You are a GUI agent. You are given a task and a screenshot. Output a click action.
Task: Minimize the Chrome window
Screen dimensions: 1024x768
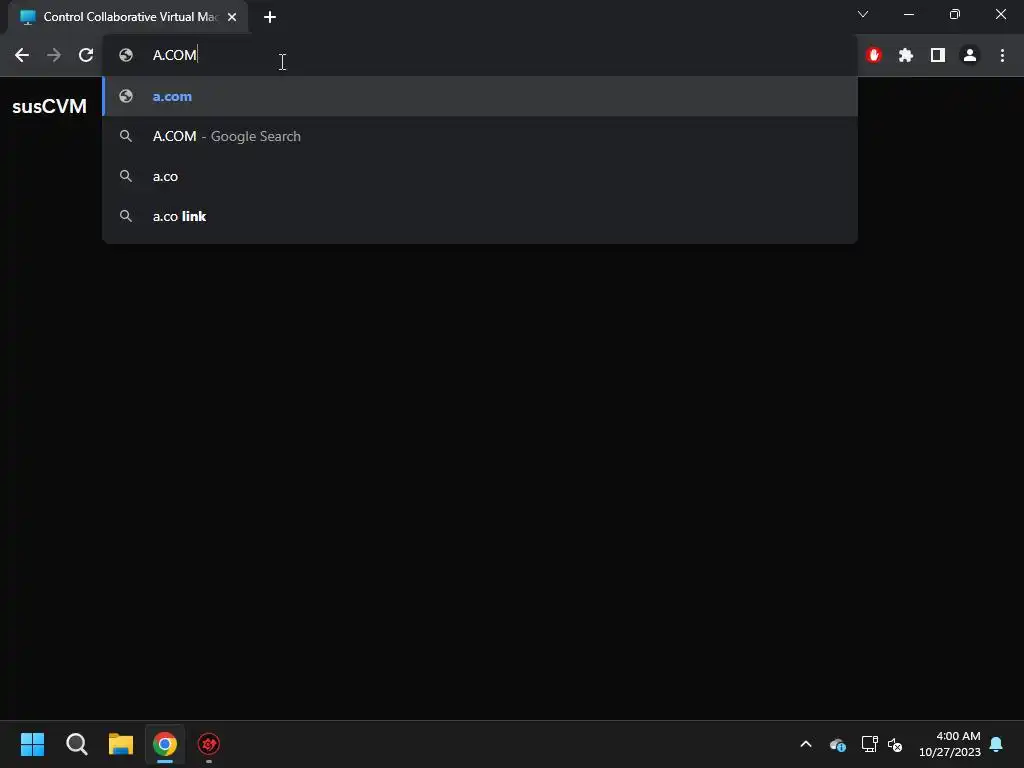click(908, 14)
